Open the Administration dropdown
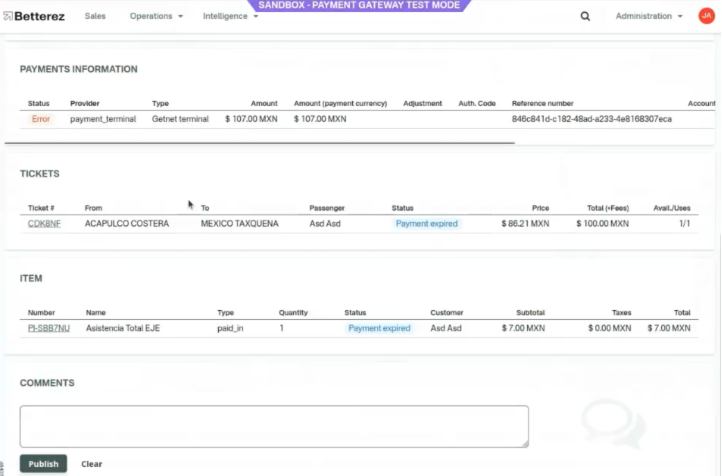 click(x=649, y=16)
